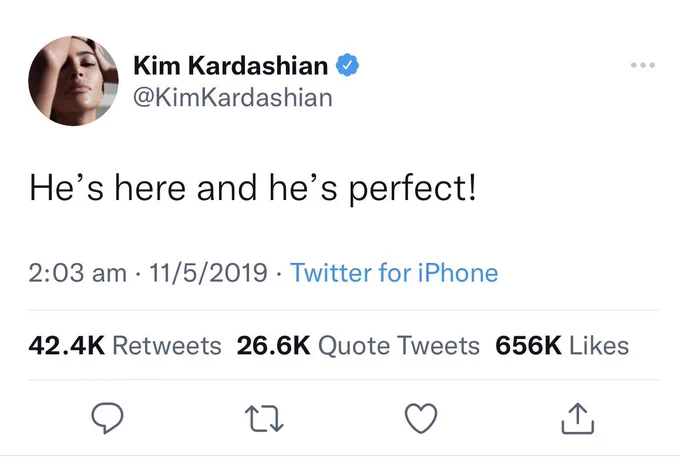Open the Twitter for iPhone link
The width and height of the screenshot is (680, 467).
[x=394, y=273]
